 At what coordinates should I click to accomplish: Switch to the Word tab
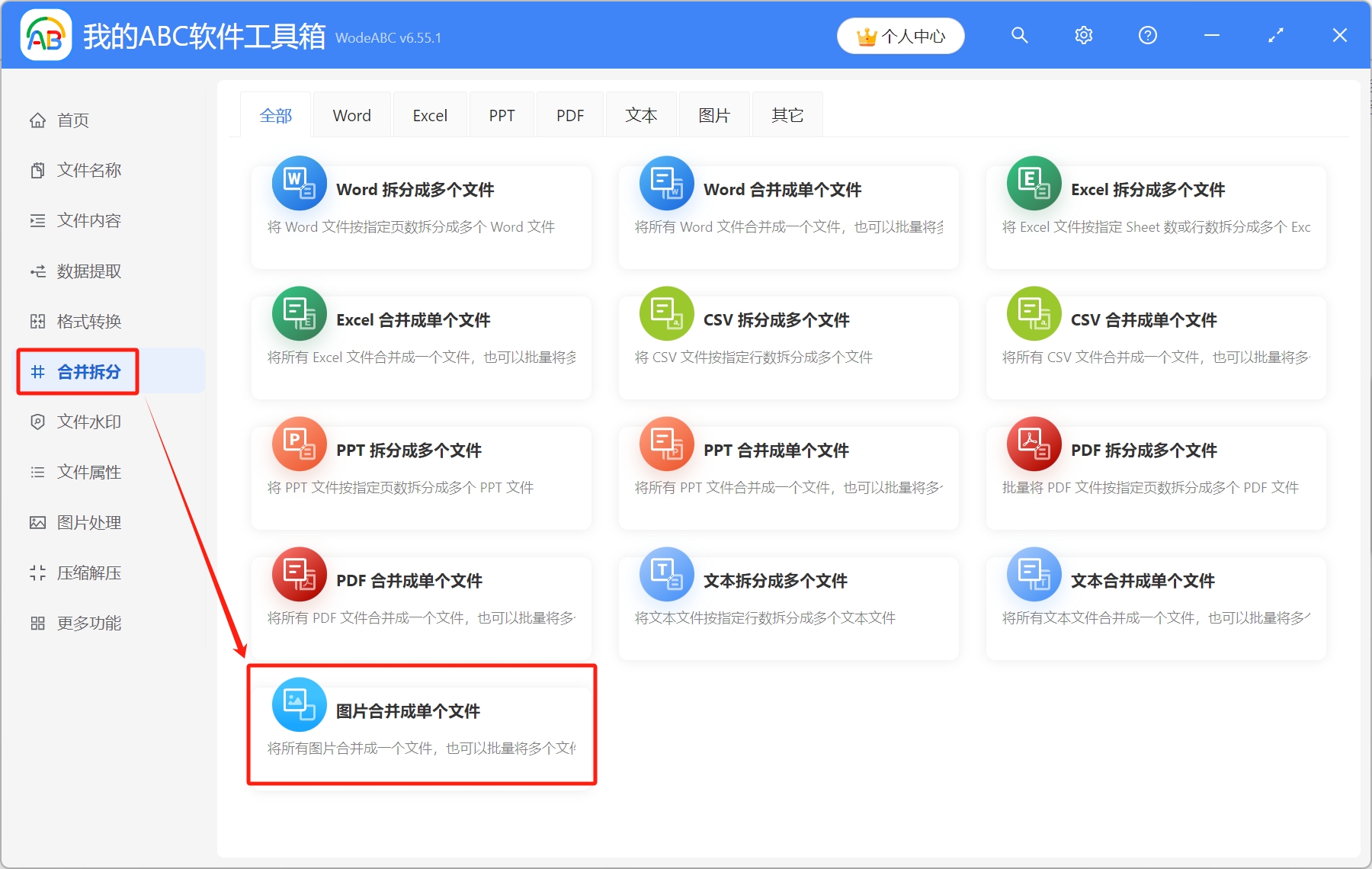351,114
